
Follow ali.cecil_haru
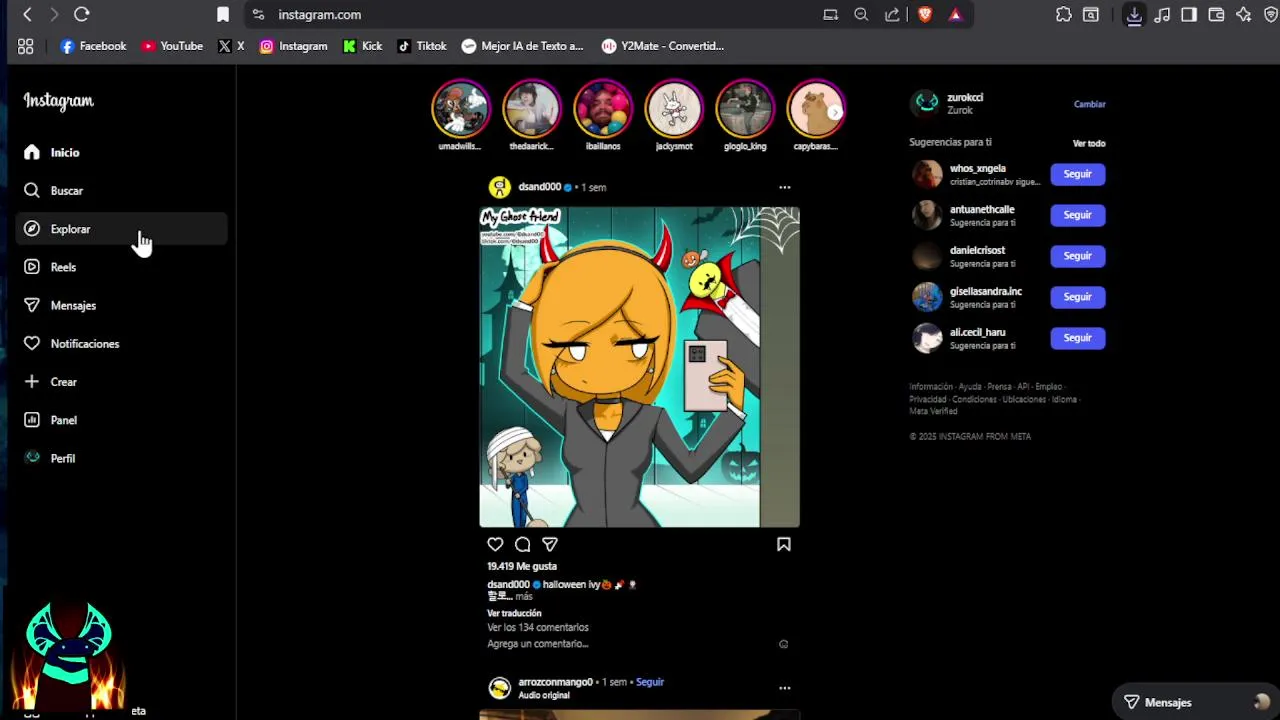1077,338
